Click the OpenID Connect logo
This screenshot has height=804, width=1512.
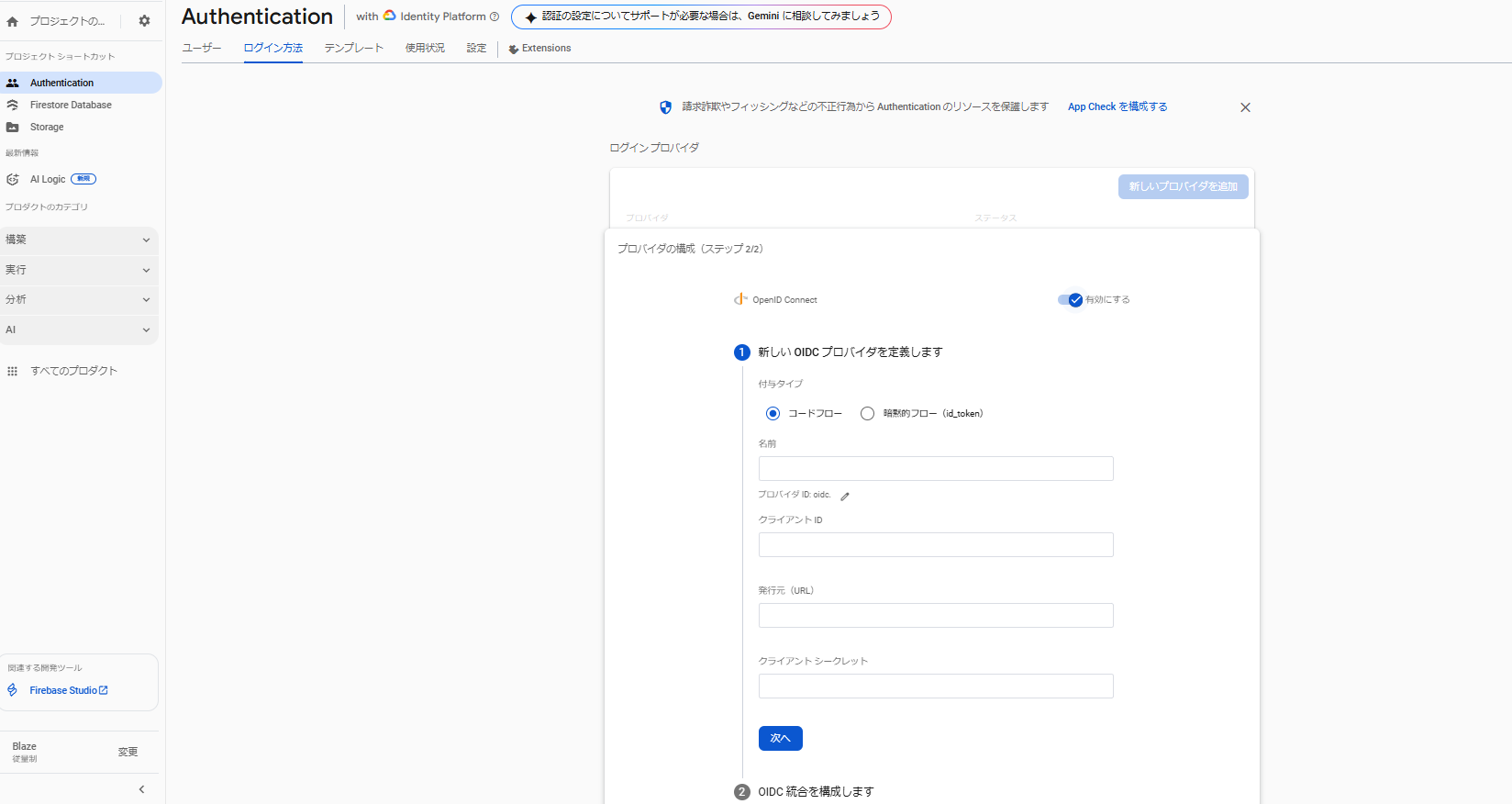coord(740,299)
